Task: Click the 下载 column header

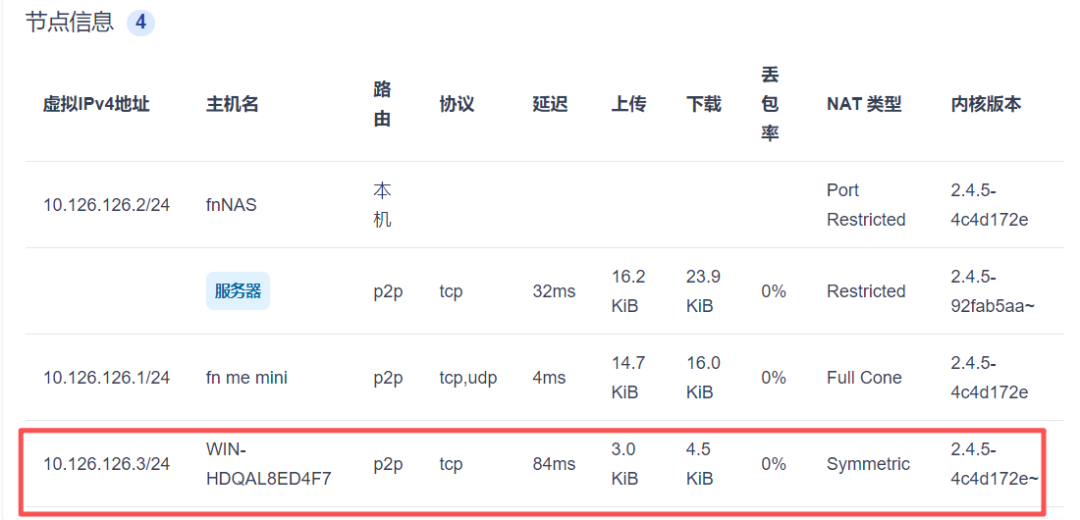Action: click(703, 104)
